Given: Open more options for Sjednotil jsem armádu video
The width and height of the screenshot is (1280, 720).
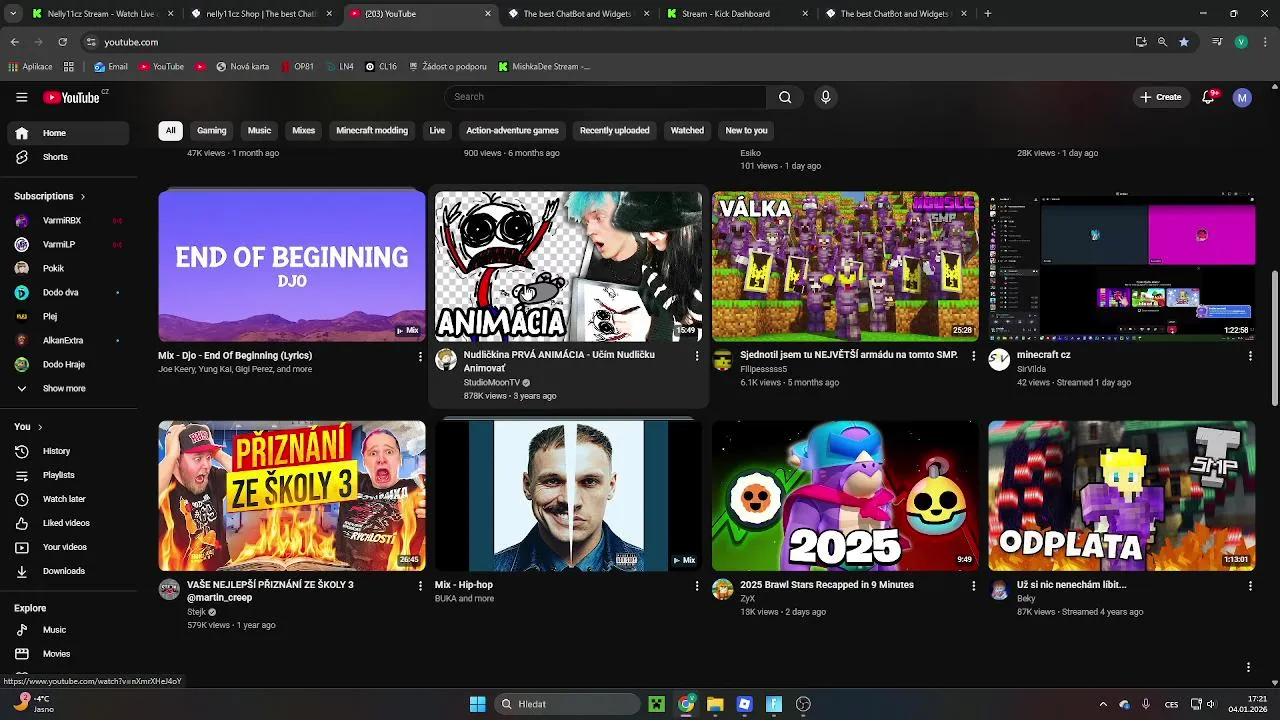Looking at the screenshot, I should (x=974, y=356).
